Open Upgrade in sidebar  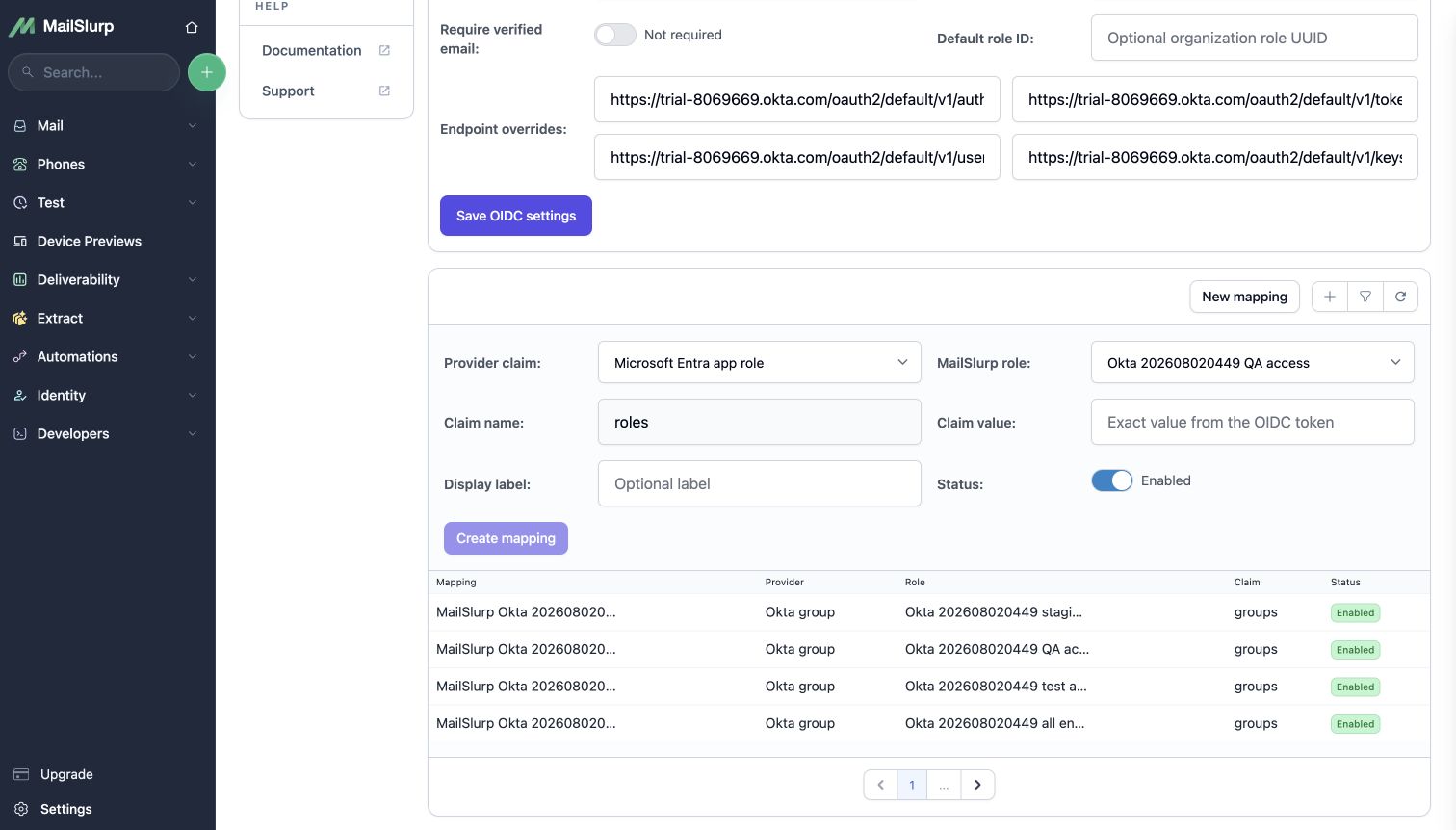click(x=66, y=774)
